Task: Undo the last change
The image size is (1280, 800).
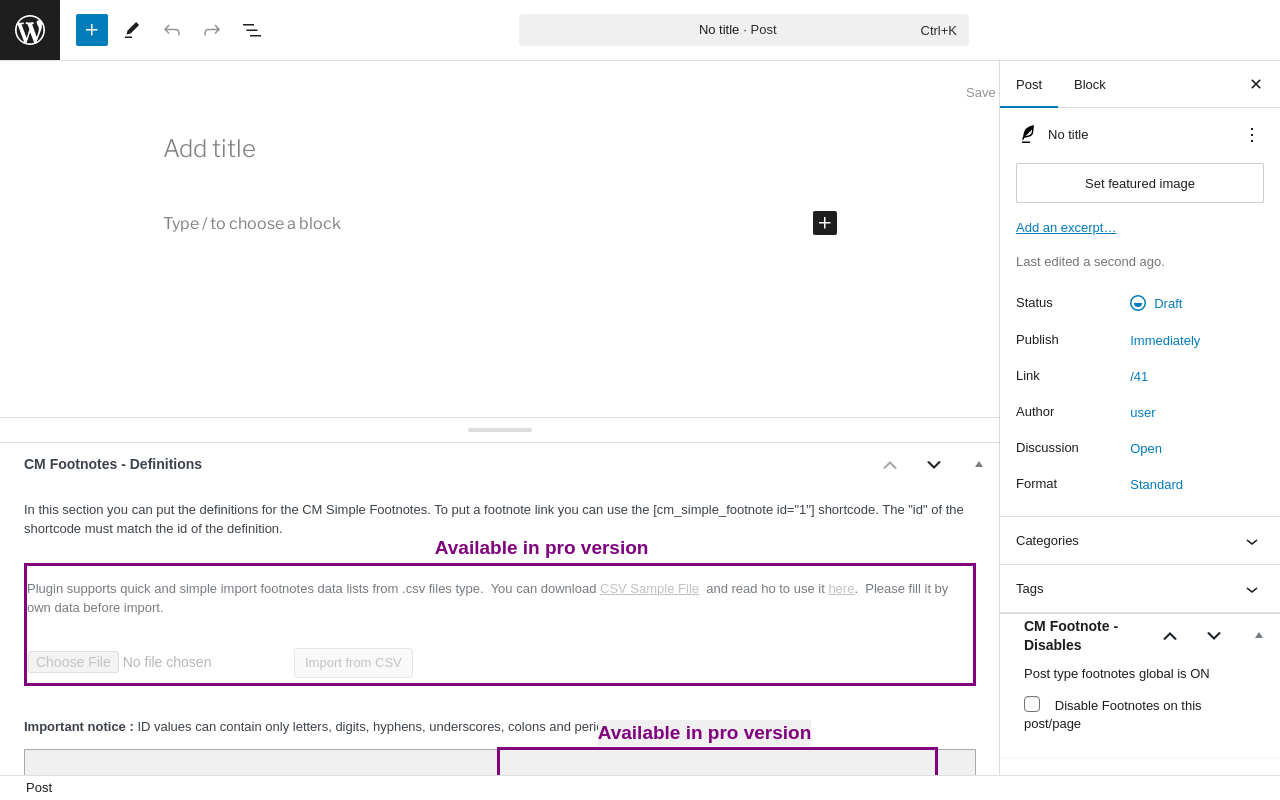Action: coord(172,30)
